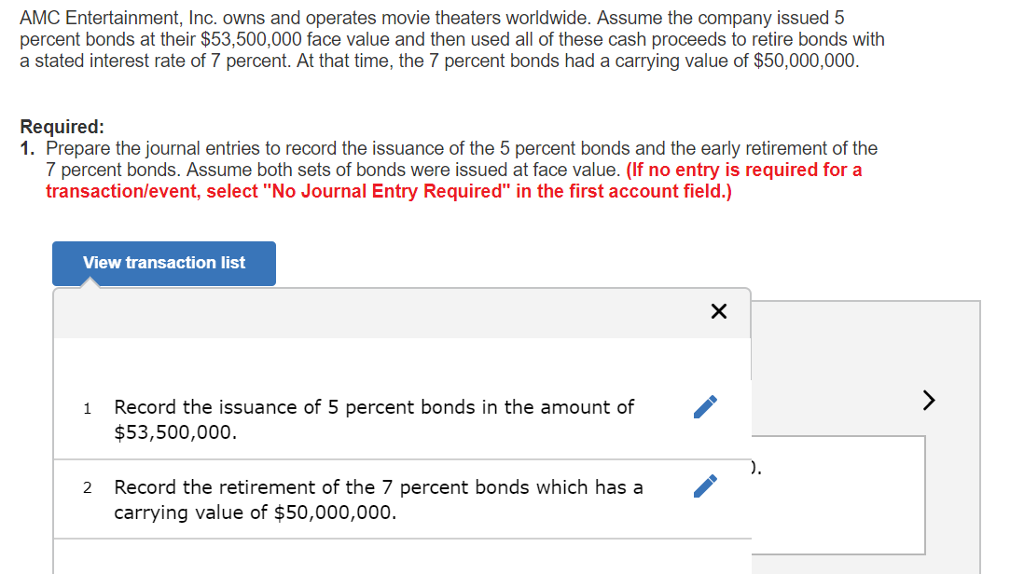Go to next entry with right chevron
Image resolution: width=1024 pixels, height=574 pixels.
pyautogui.click(x=929, y=400)
